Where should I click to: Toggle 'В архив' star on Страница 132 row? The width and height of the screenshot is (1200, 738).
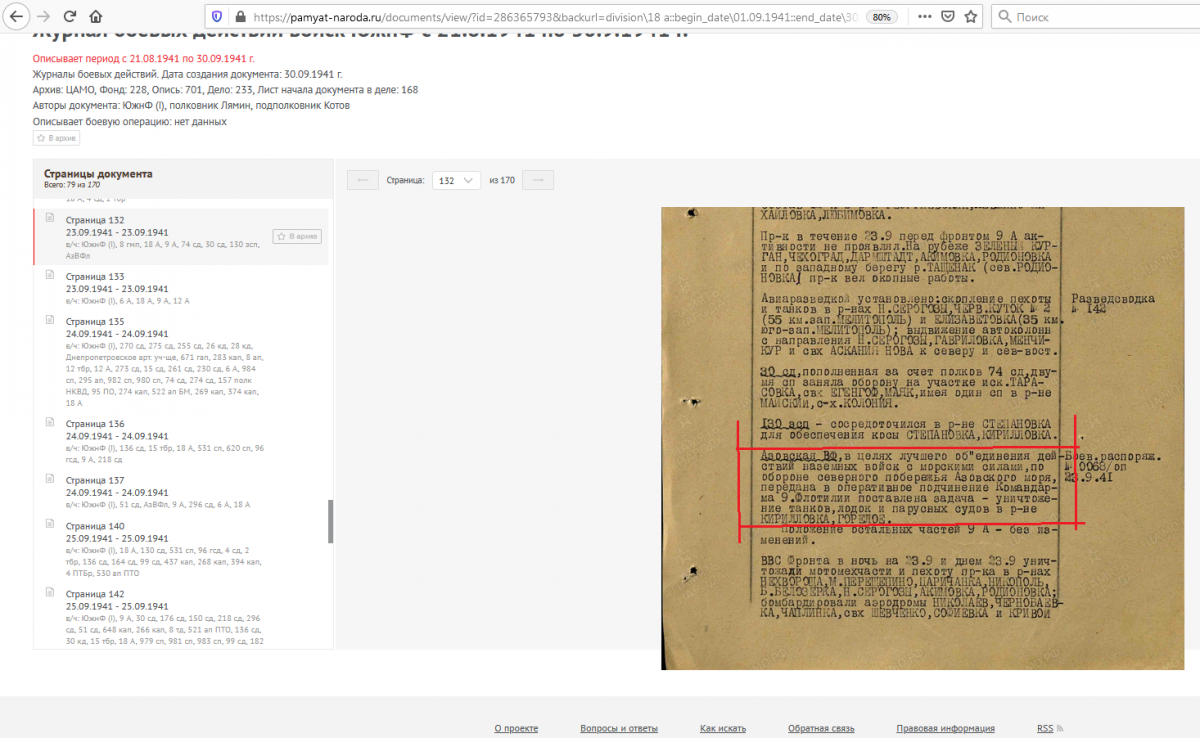(x=297, y=236)
